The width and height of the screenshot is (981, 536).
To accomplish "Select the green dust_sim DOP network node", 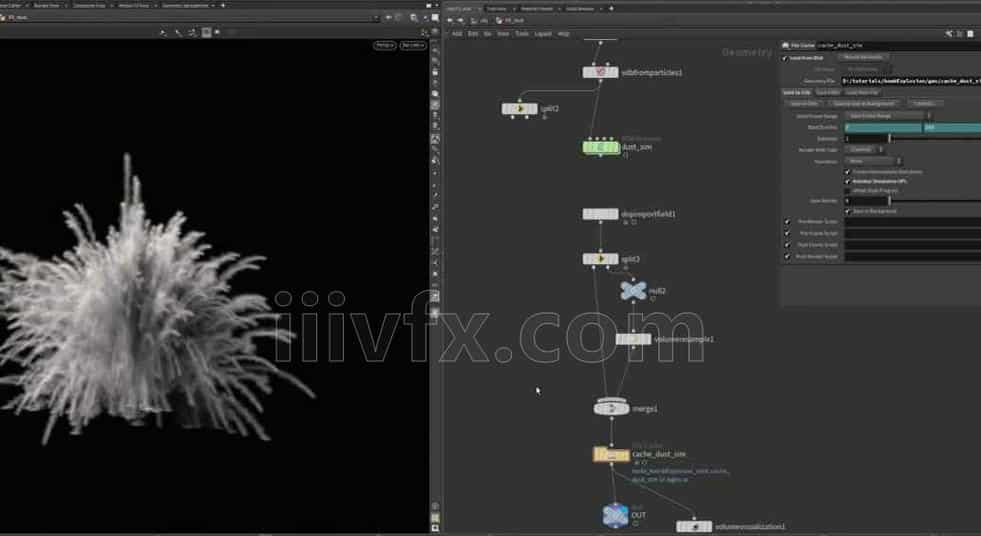I will coord(601,147).
